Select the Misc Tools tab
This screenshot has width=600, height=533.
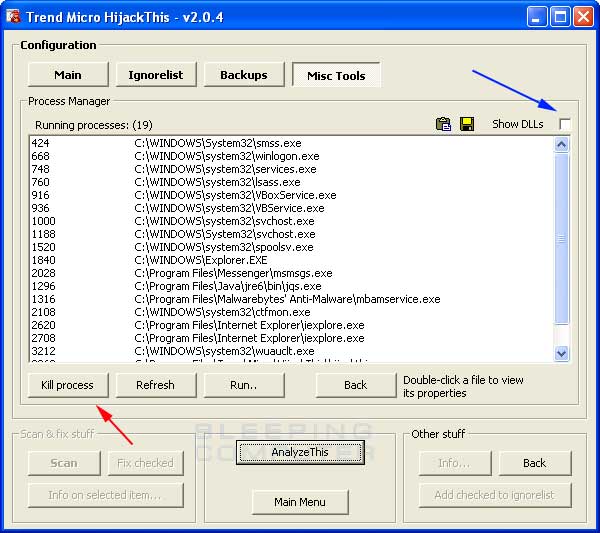336,75
